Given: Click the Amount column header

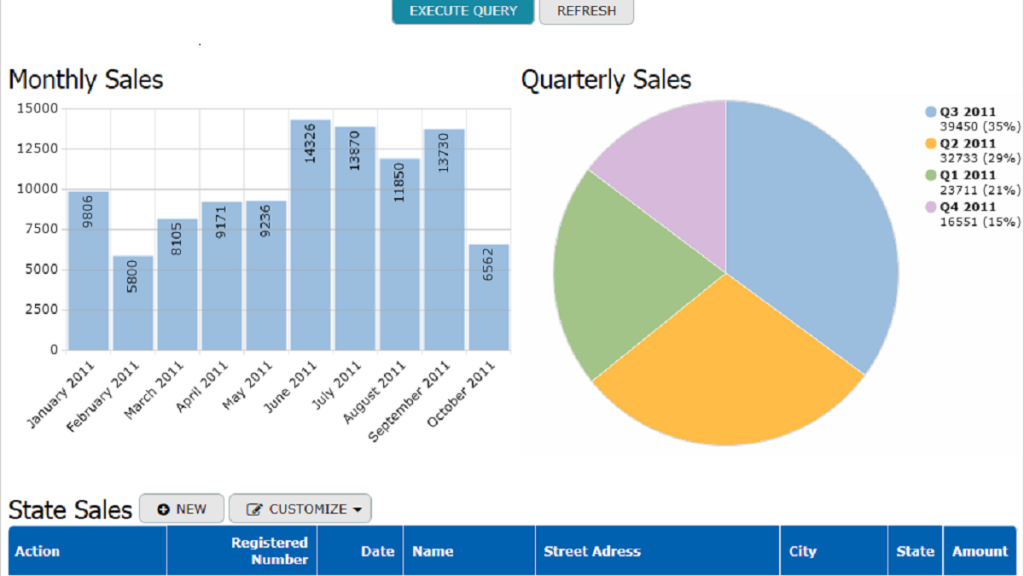Looking at the screenshot, I should [x=980, y=550].
